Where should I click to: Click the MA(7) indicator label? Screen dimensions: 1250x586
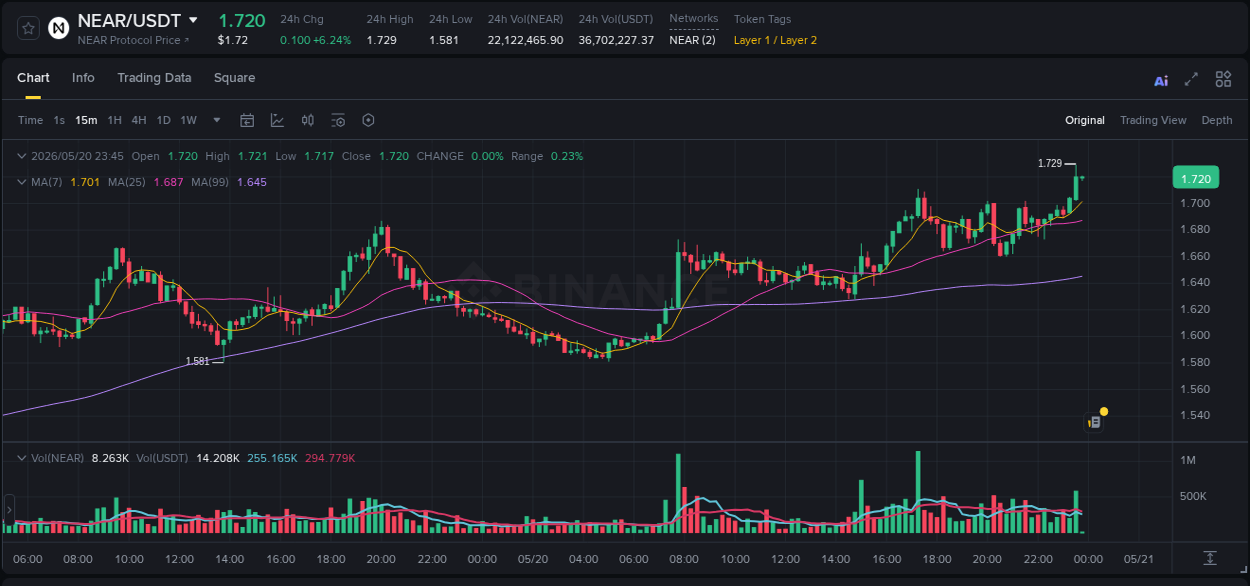[47, 182]
